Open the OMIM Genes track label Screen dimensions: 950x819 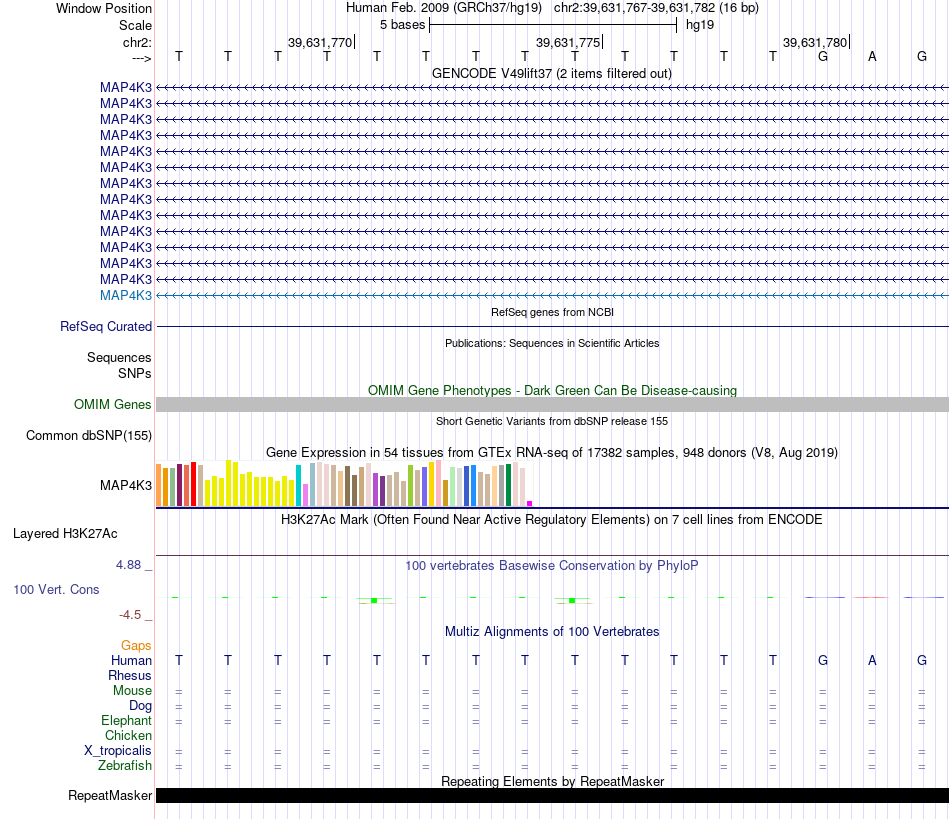coord(112,405)
